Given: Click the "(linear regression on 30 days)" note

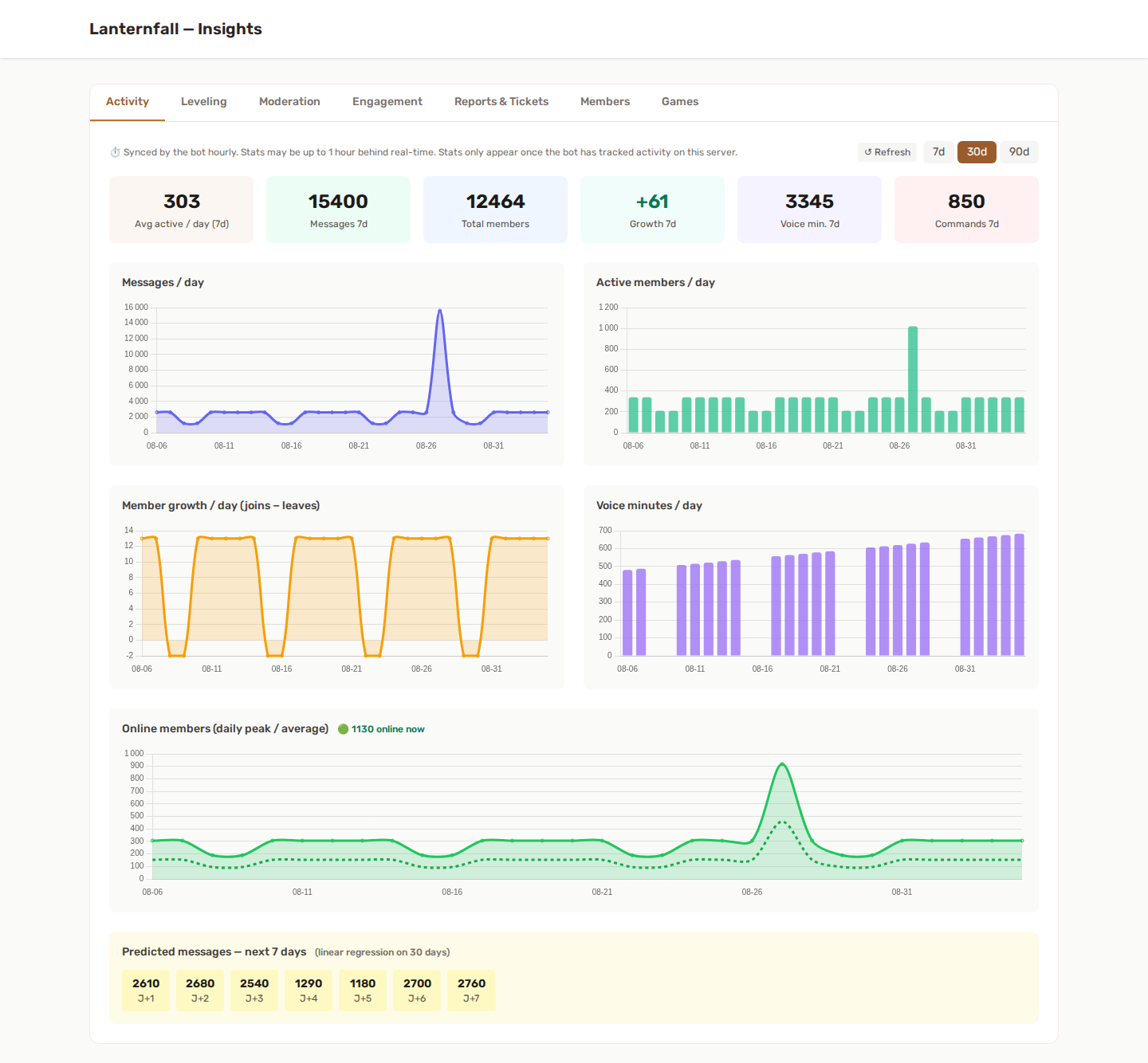Looking at the screenshot, I should point(383,952).
